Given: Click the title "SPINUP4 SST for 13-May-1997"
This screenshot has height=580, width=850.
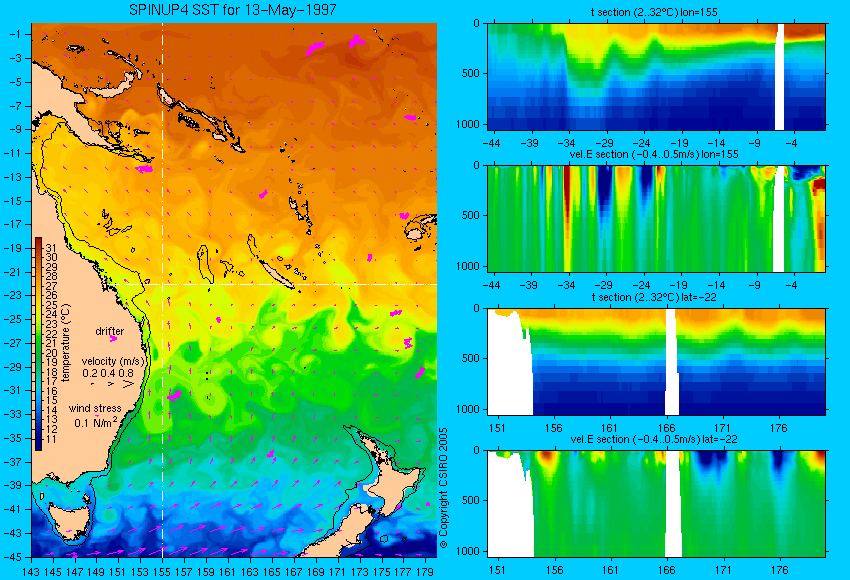Looking at the screenshot, I should pyautogui.click(x=233, y=10).
